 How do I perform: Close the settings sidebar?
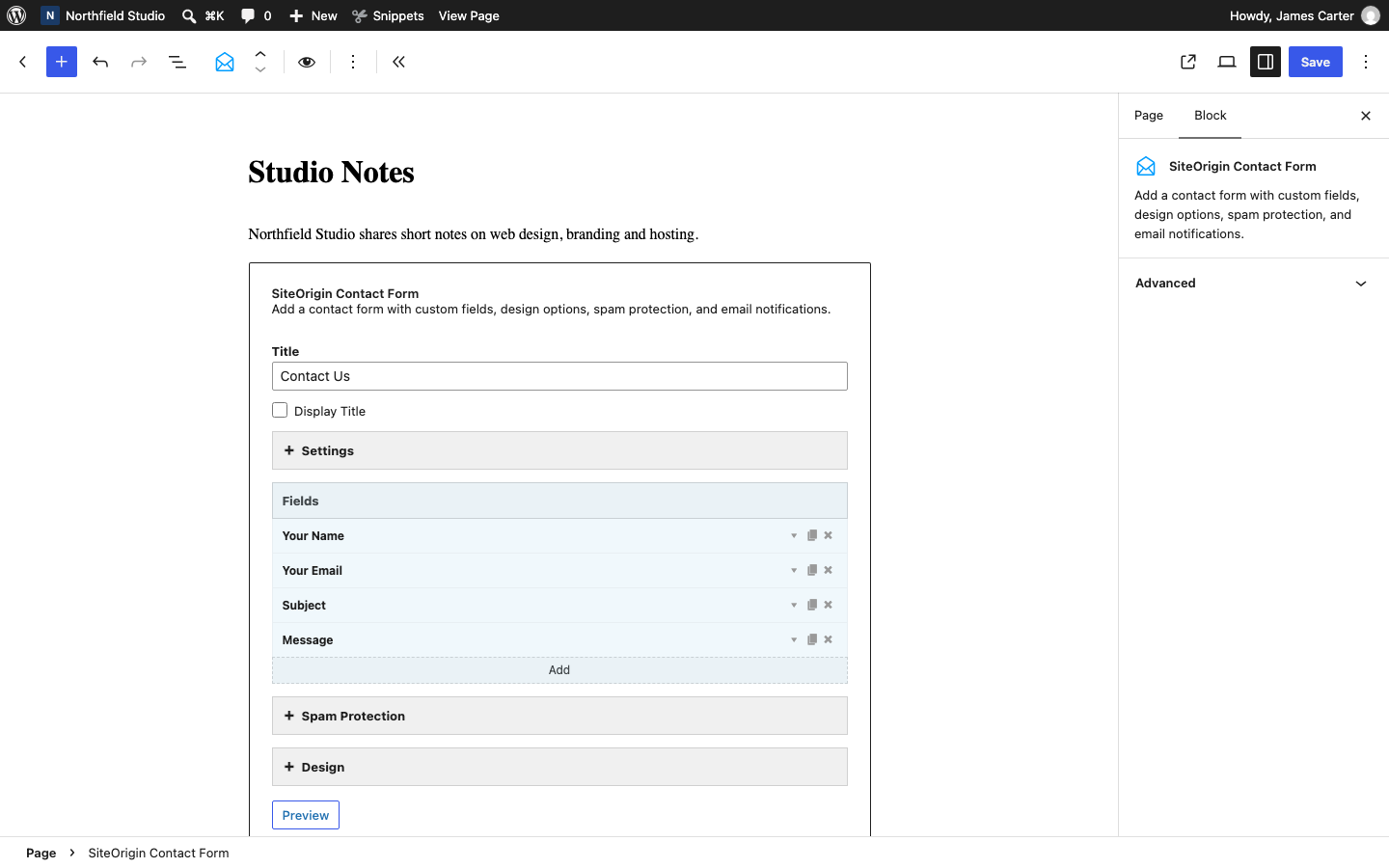coord(1366,116)
